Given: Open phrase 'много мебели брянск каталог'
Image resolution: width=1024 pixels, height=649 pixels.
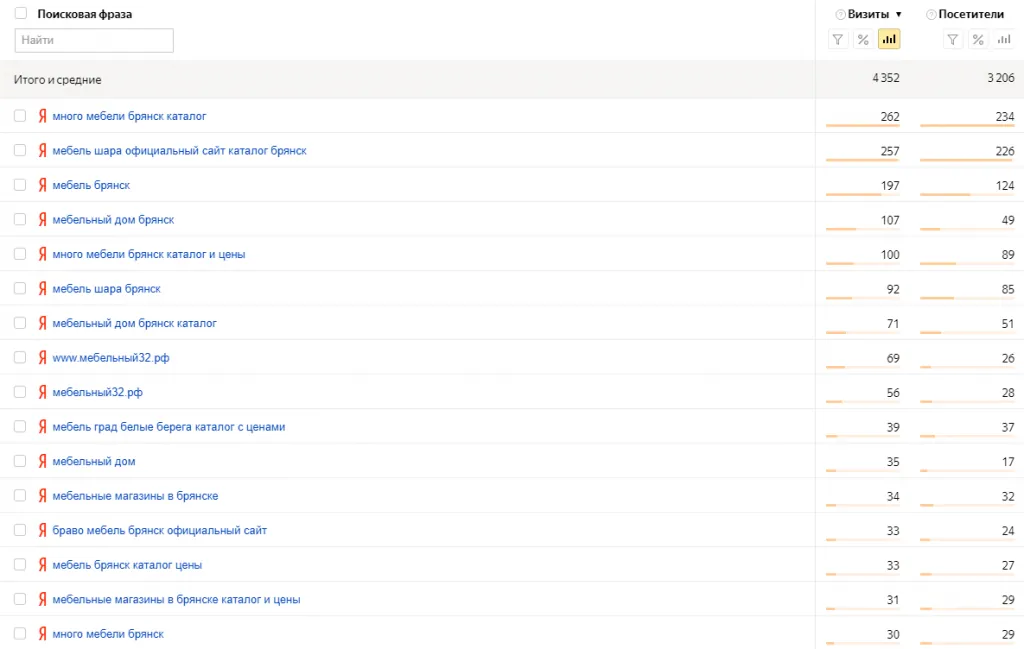Looking at the screenshot, I should (x=129, y=116).
